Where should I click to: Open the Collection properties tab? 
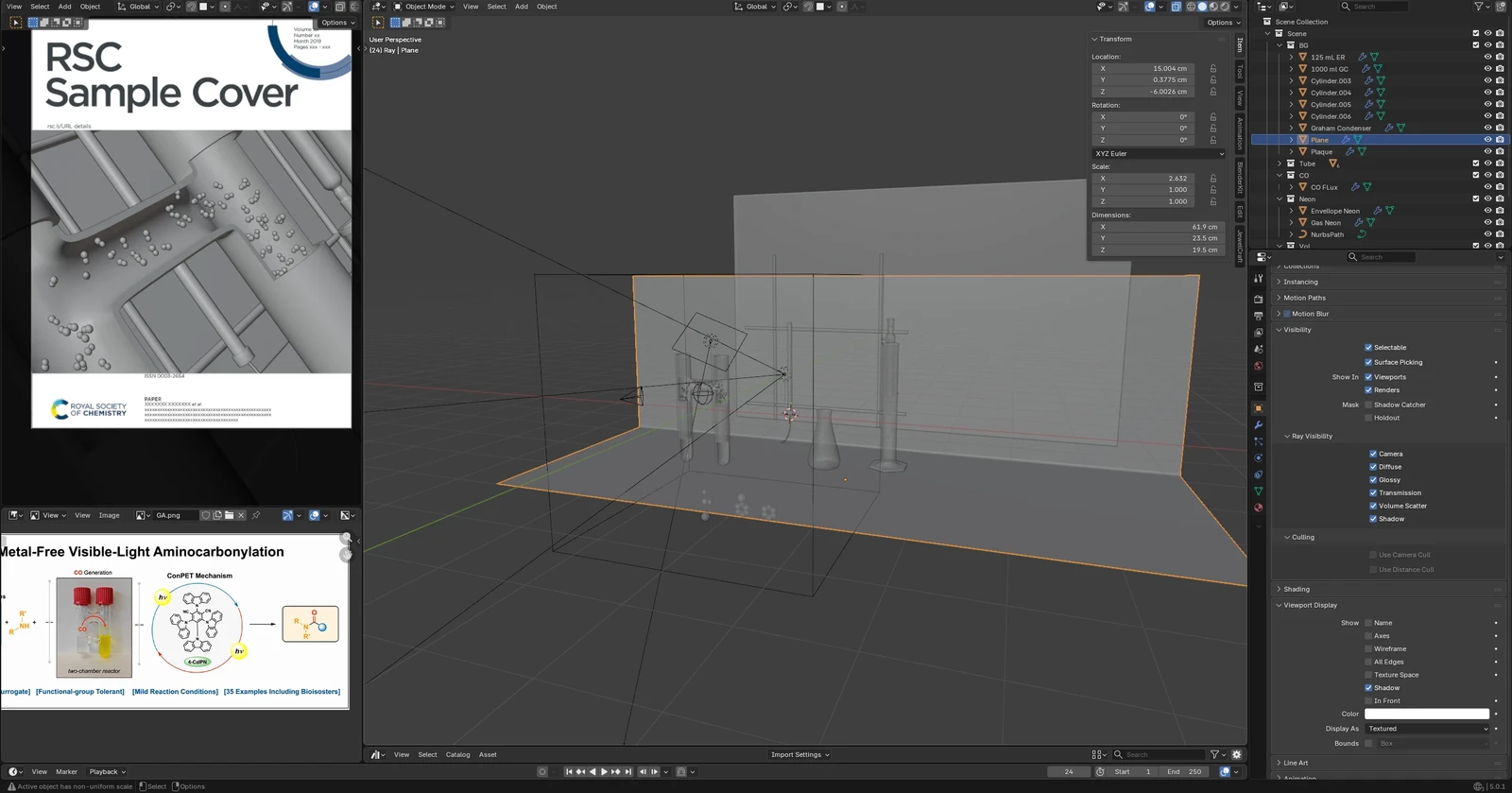click(x=1258, y=387)
